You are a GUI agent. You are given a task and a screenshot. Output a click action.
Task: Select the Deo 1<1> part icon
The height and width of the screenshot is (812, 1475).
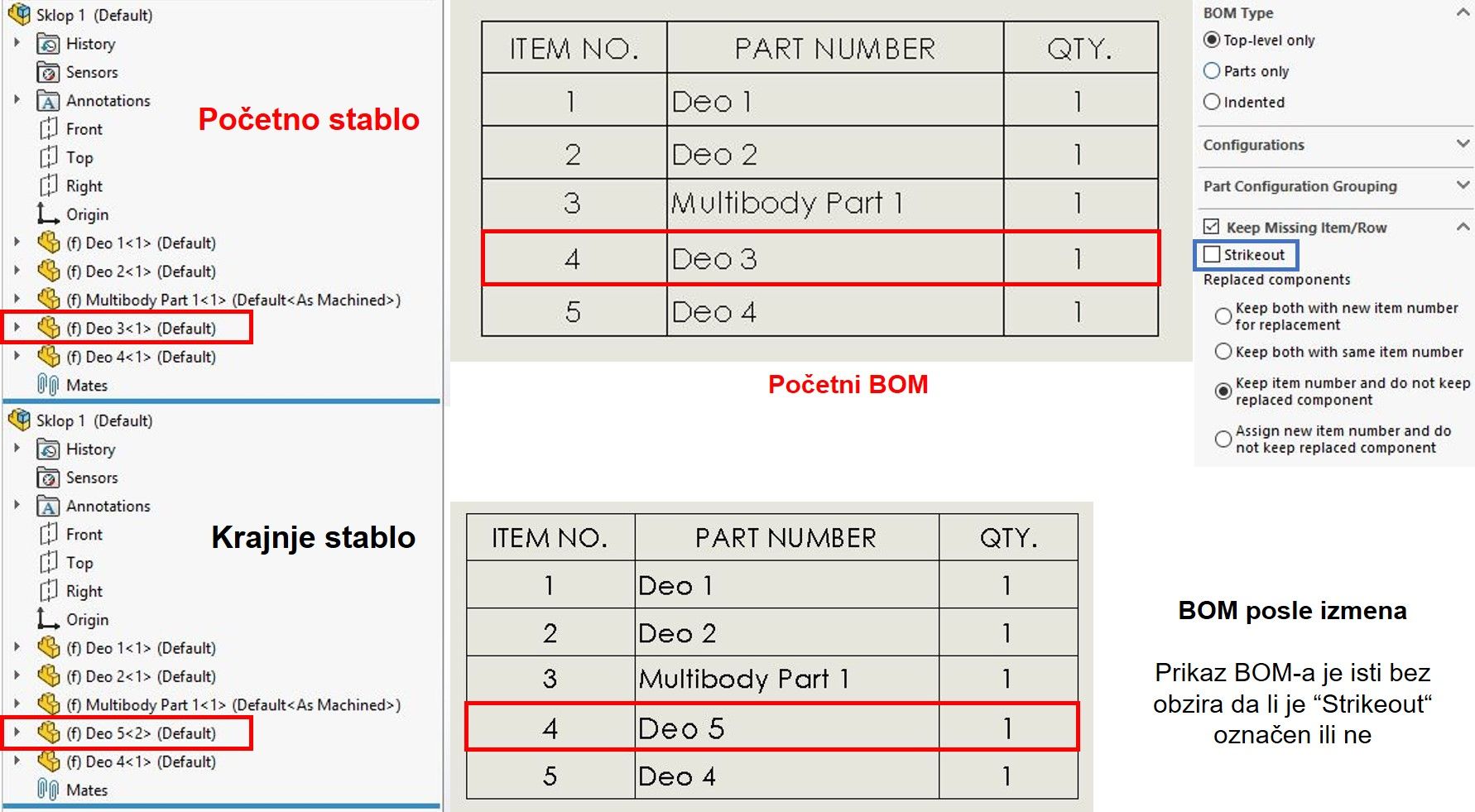[48, 243]
